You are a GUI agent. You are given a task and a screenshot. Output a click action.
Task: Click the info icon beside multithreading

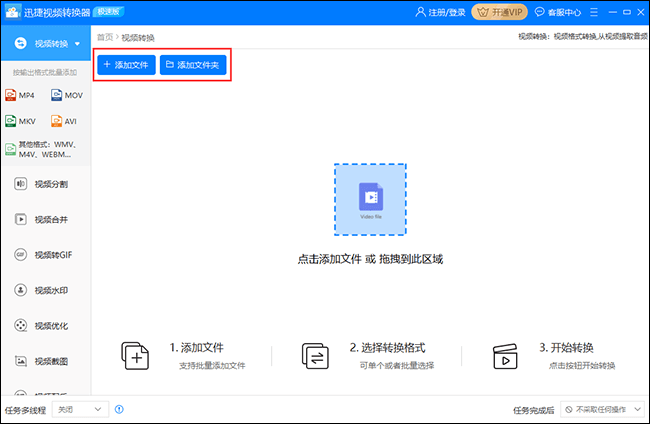click(x=119, y=409)
